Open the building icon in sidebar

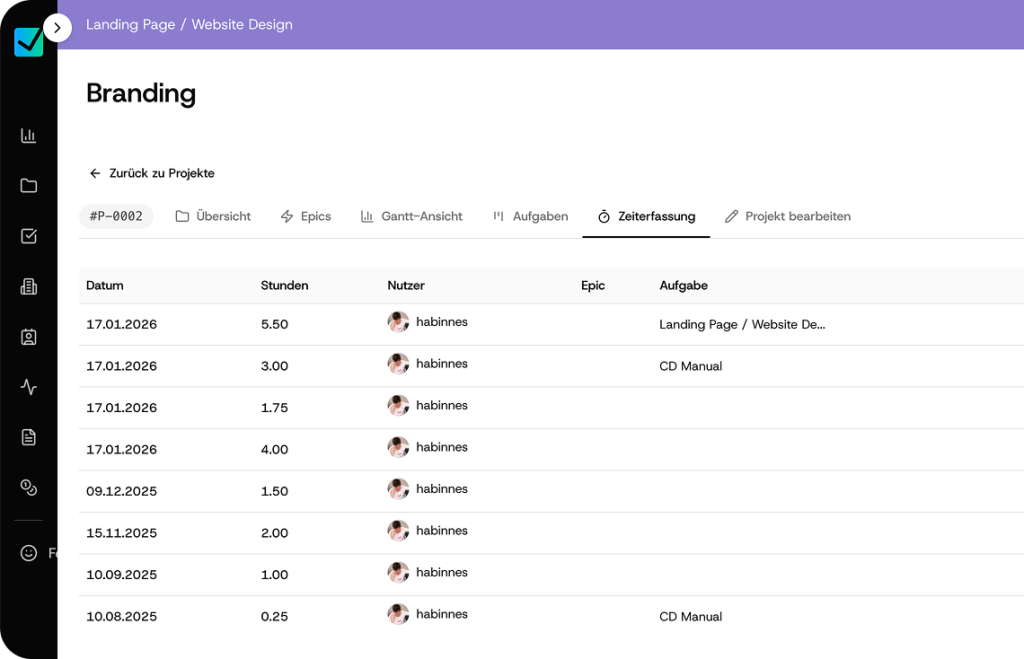pyautogui.click(x=29, y=287)
